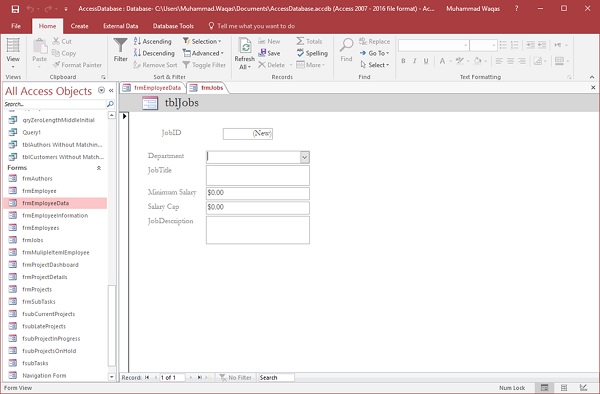Open the Department combo box dropdown
600x394 pixels.
click(x=305, y=157)
